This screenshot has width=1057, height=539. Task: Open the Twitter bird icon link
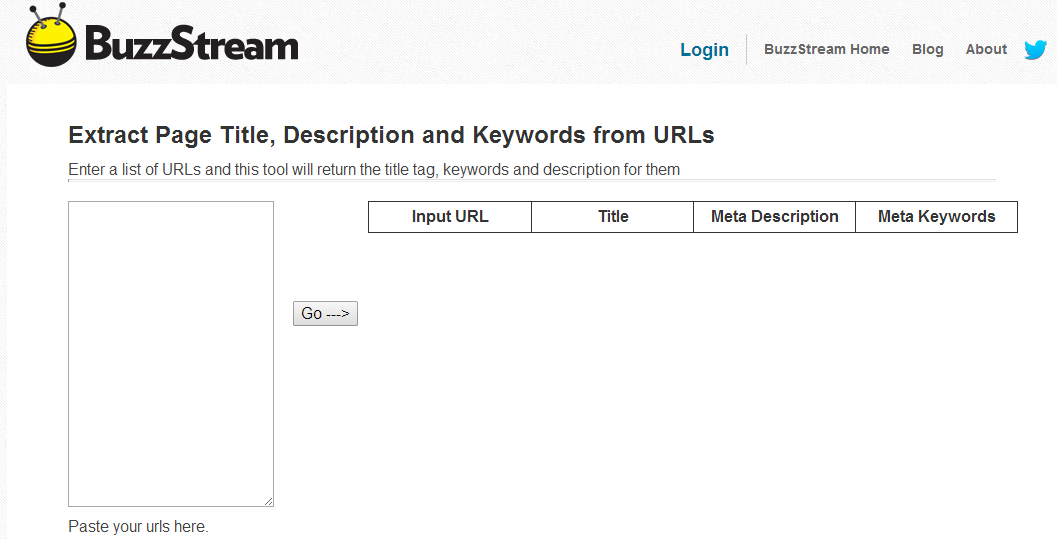pyautogui.click(x=1036, y=49)
